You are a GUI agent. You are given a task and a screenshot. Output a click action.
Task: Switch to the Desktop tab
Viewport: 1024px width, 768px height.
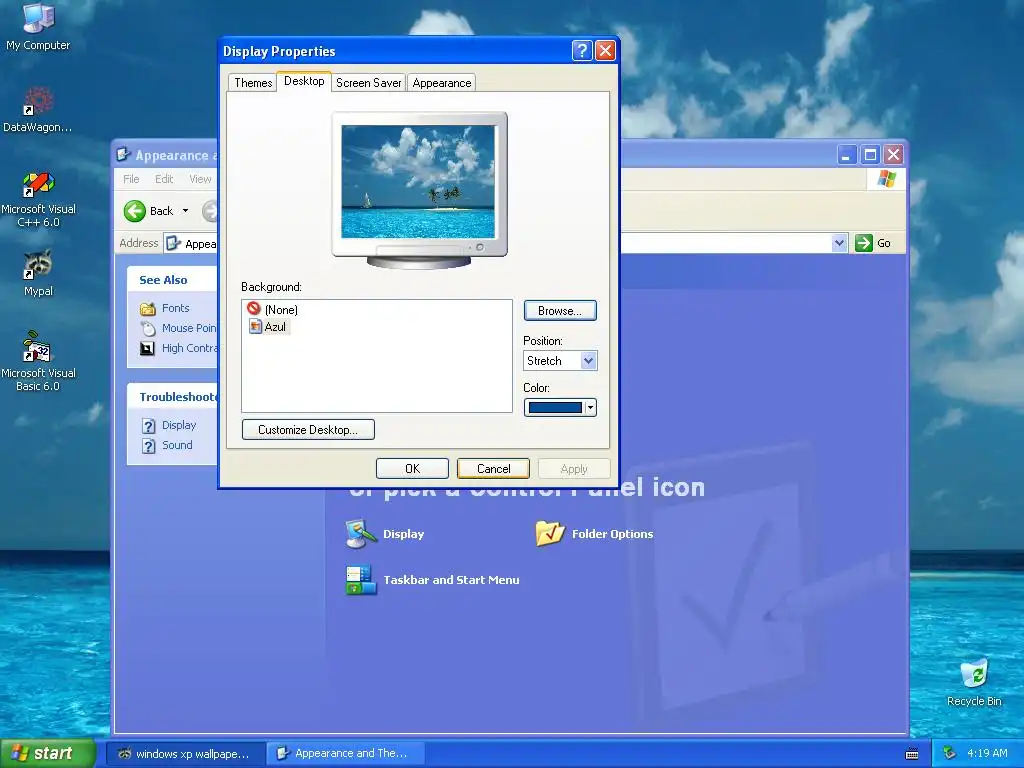point(304,81)
